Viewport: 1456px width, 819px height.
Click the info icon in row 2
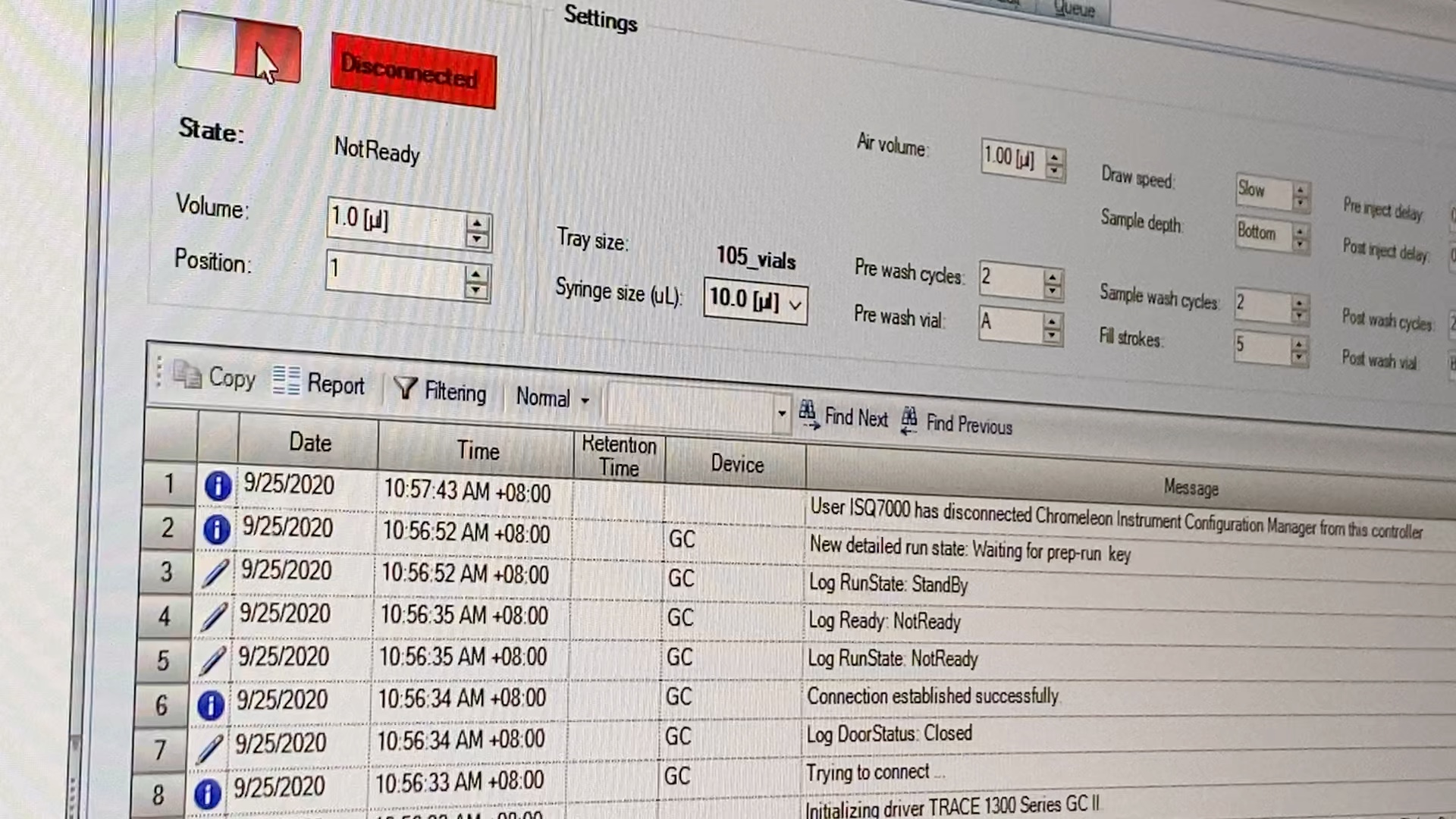pyautogui.click(x=217, y=529)
